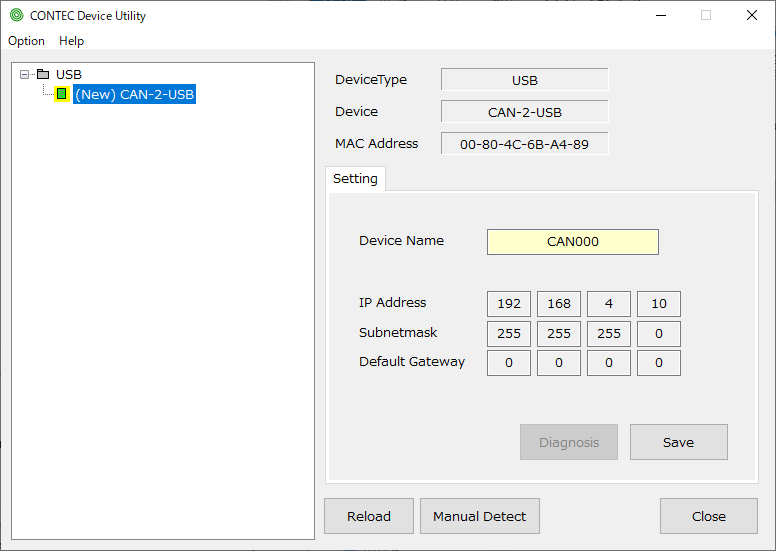Close the window with title bar X
The height and width of the screenshot is (551, 776).
tap(752, 15)
